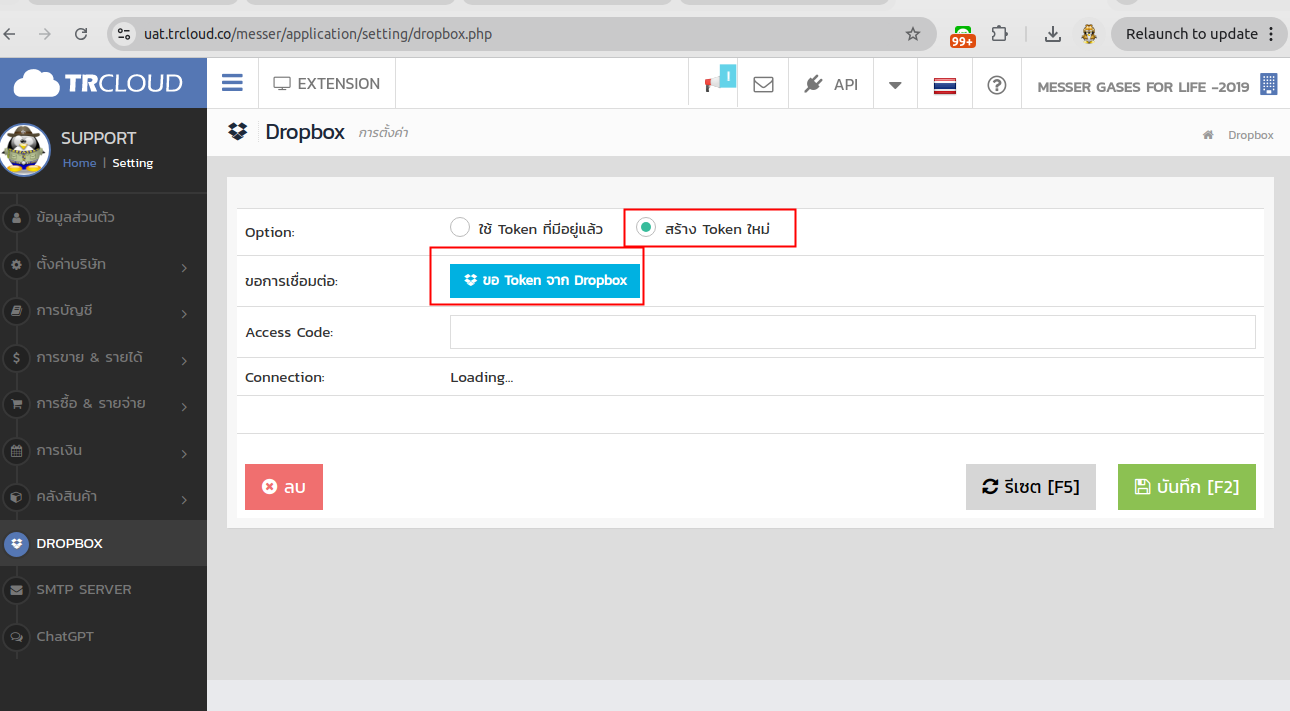Click the company building icon
This screenshot has height=711, width=1290.
[1268, 84]
